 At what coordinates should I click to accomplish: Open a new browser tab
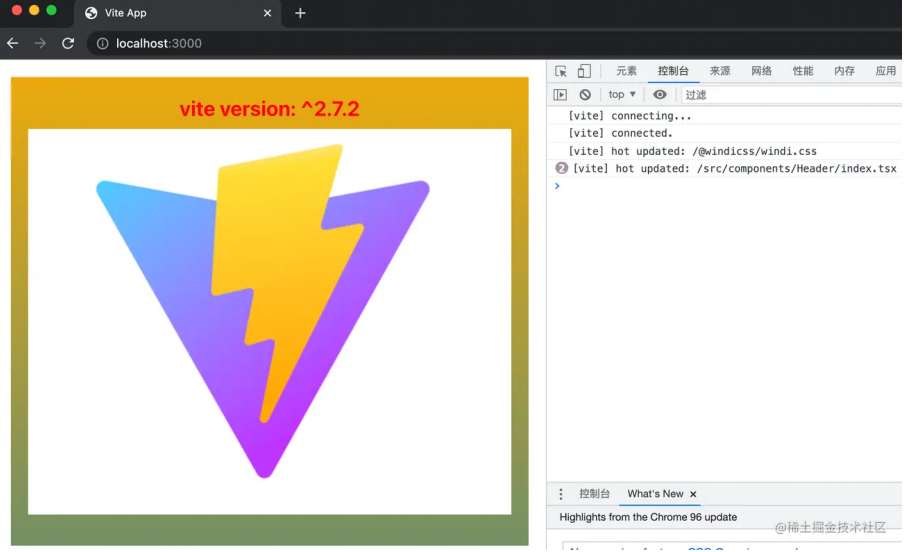(x=300, y=13)
